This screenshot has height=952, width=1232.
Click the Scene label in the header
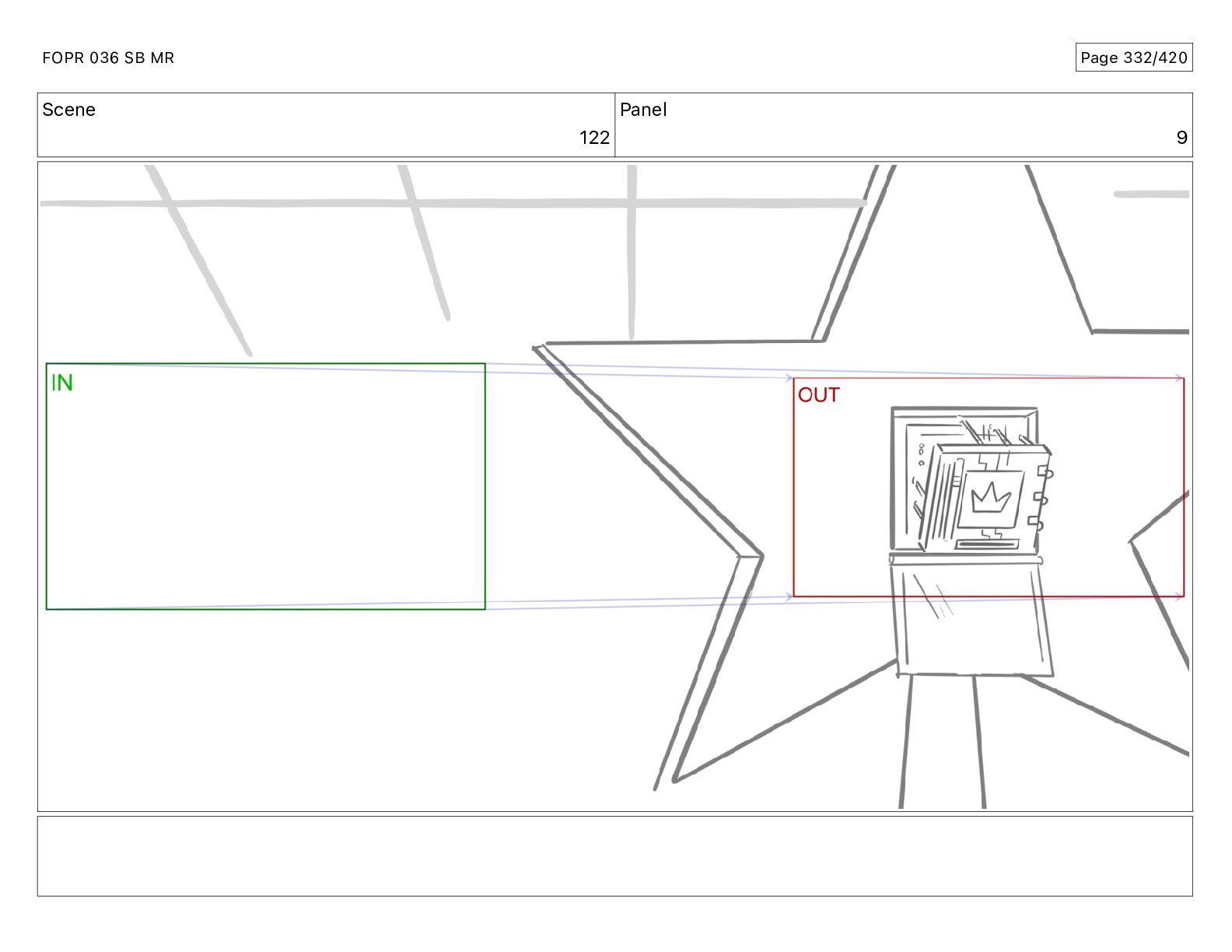point(68,110)
